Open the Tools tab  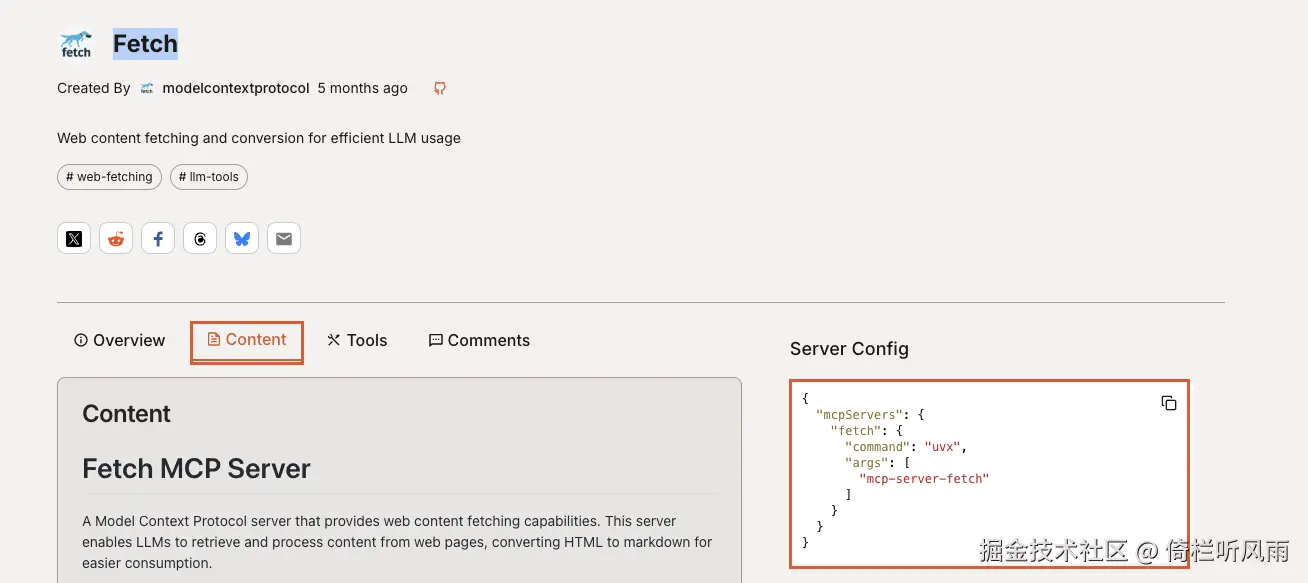pos(357,340)
